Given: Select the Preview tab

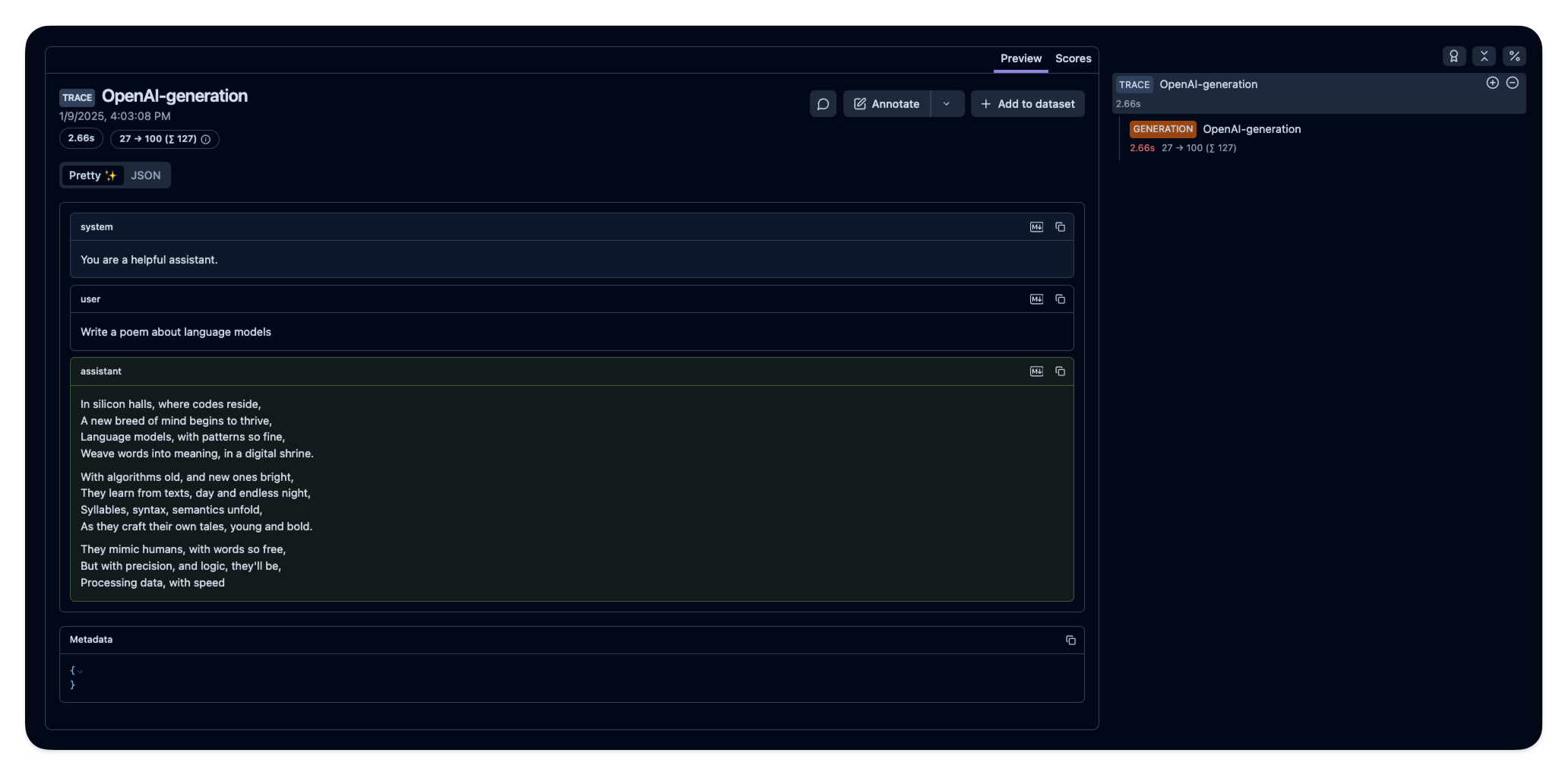Looking at the screenshot, I should click(x=1020, y=59).
